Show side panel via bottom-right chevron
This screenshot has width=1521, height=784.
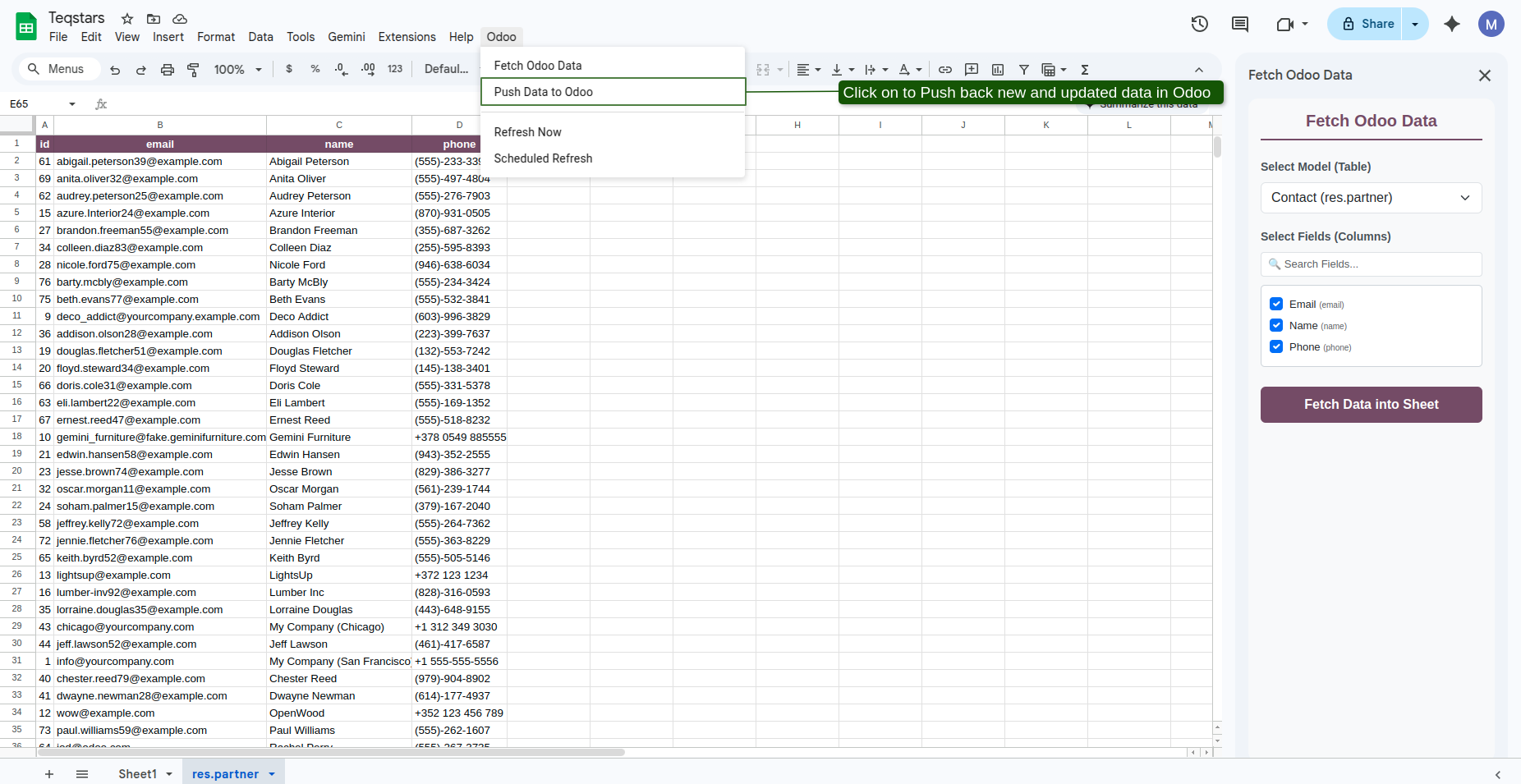coord(1497,774)
